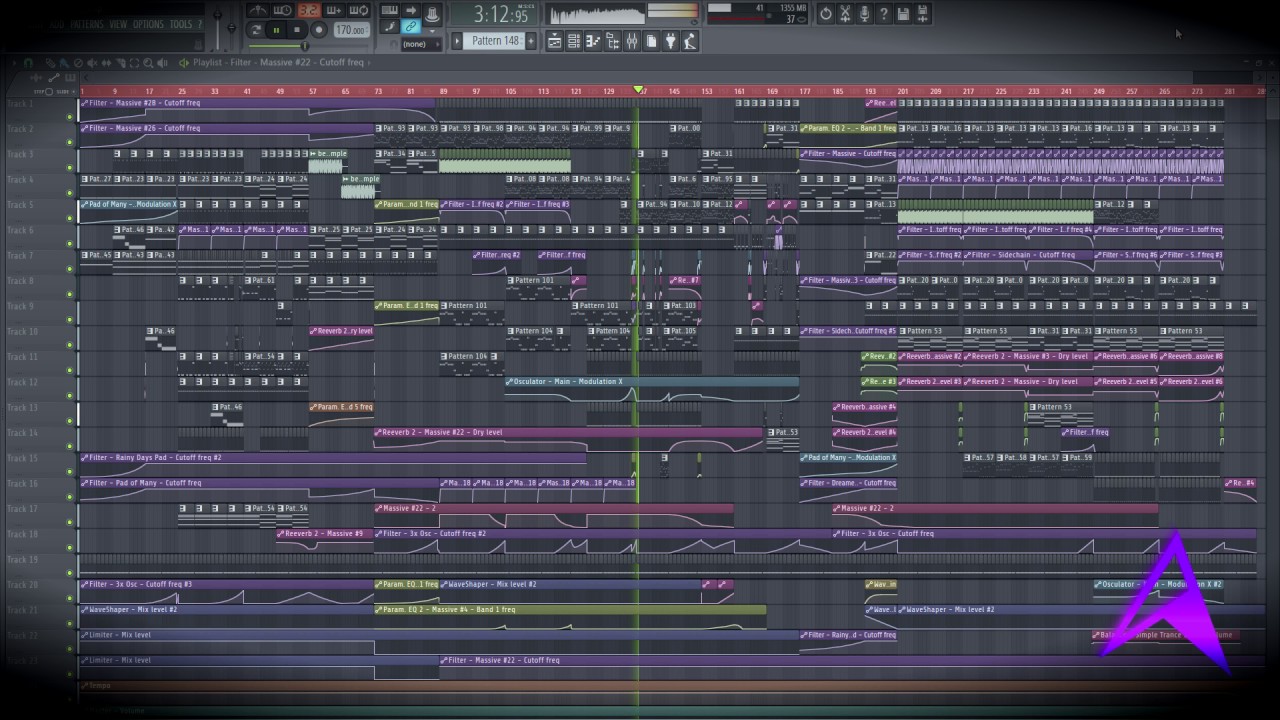Switch between pattern and song mode
Screen dimensions: 1280x720
click(x=256, y=30)
